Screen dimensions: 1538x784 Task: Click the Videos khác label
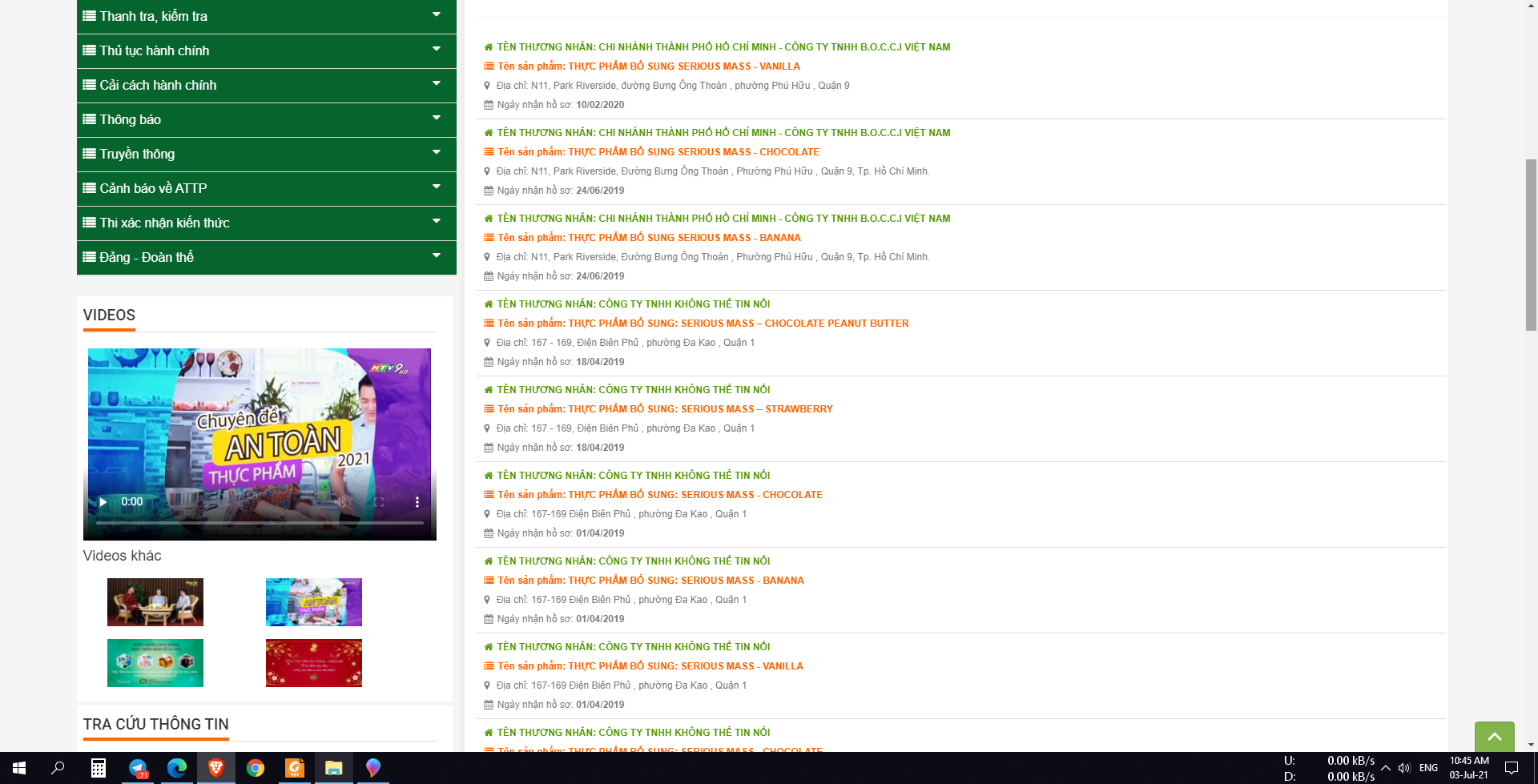123,556
